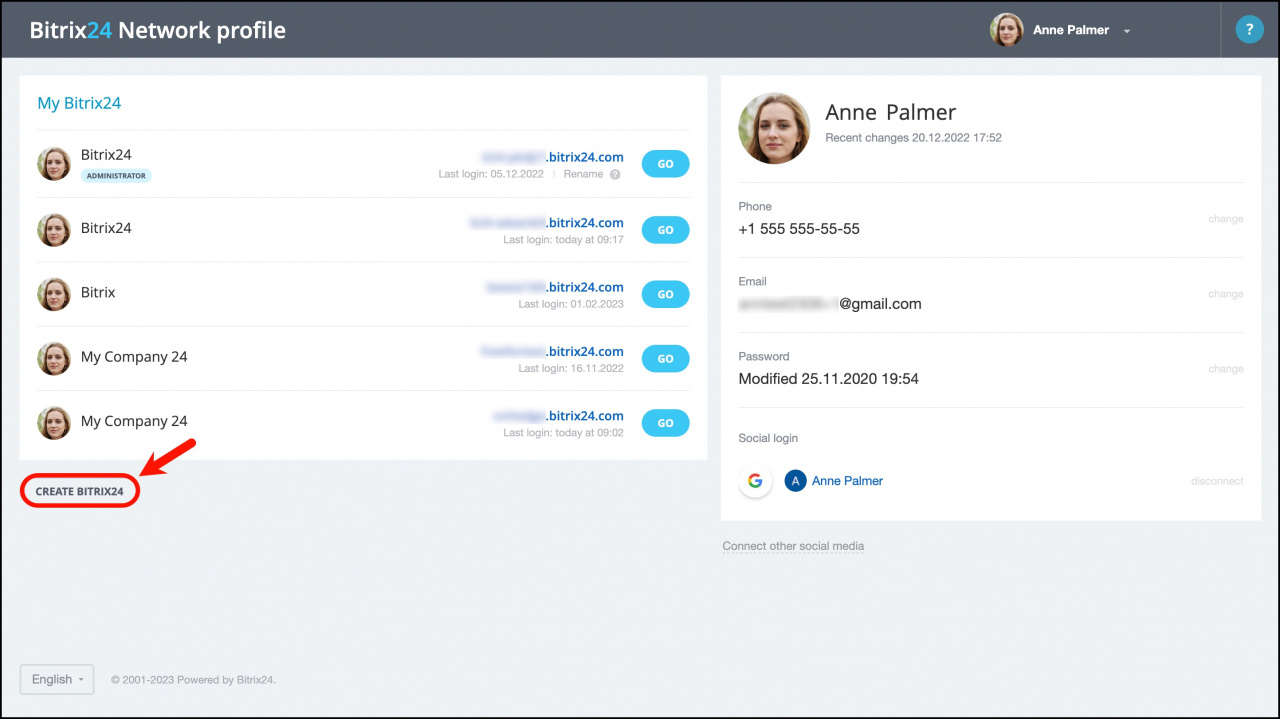Click change link next to Password
Screen dimensions: 1280x719
(1225, 369)
